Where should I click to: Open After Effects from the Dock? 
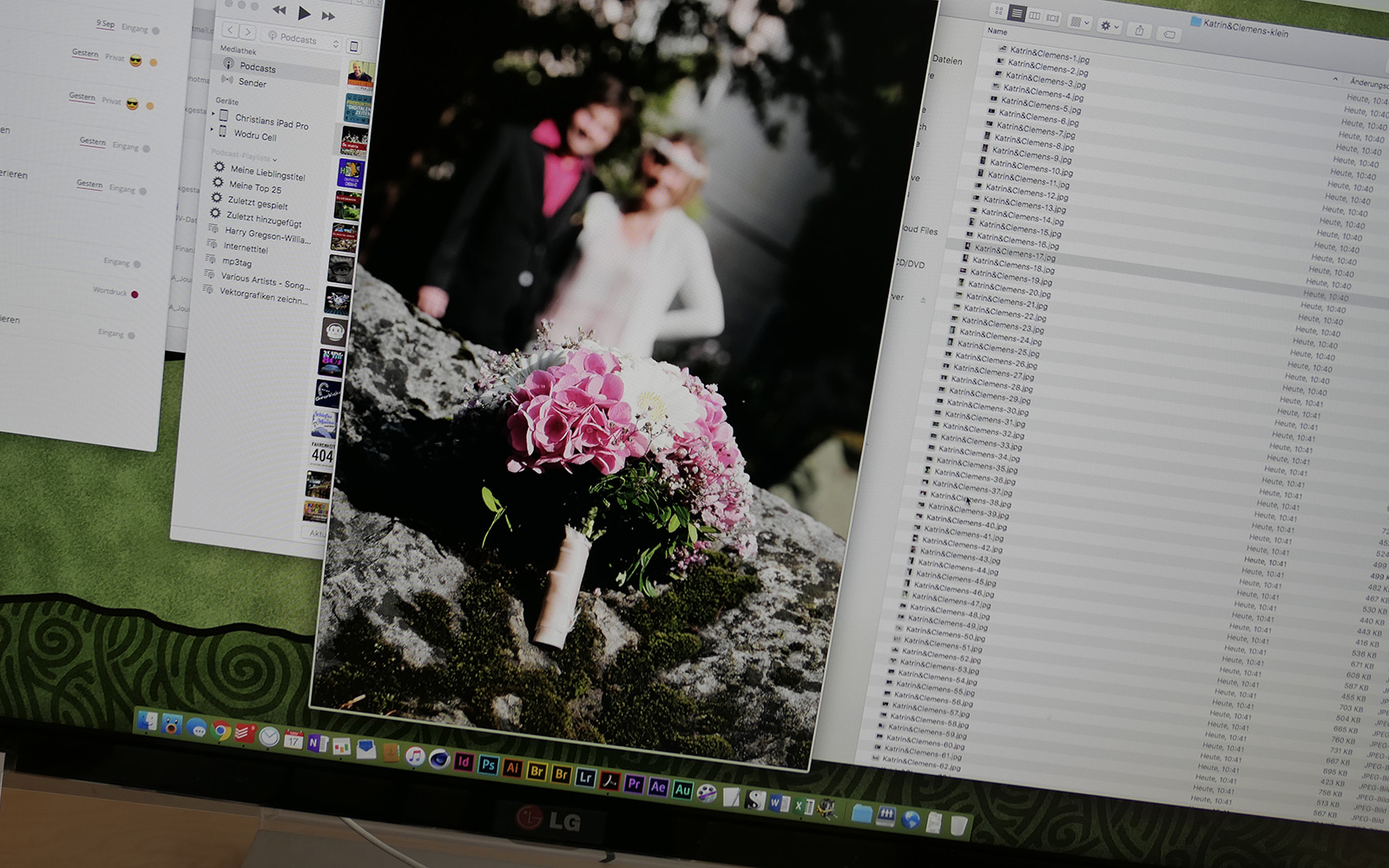coord(658,786)
